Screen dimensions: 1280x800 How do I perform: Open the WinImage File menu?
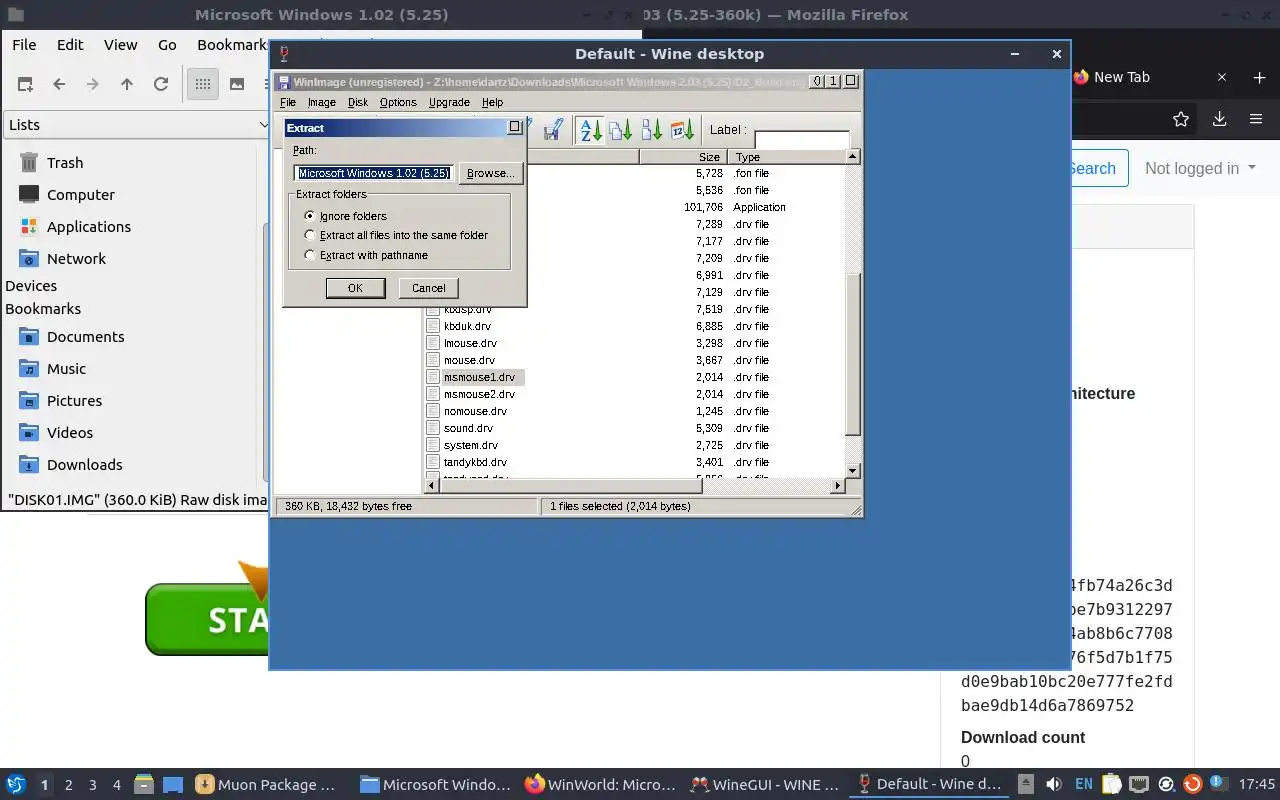pos(288,102)
